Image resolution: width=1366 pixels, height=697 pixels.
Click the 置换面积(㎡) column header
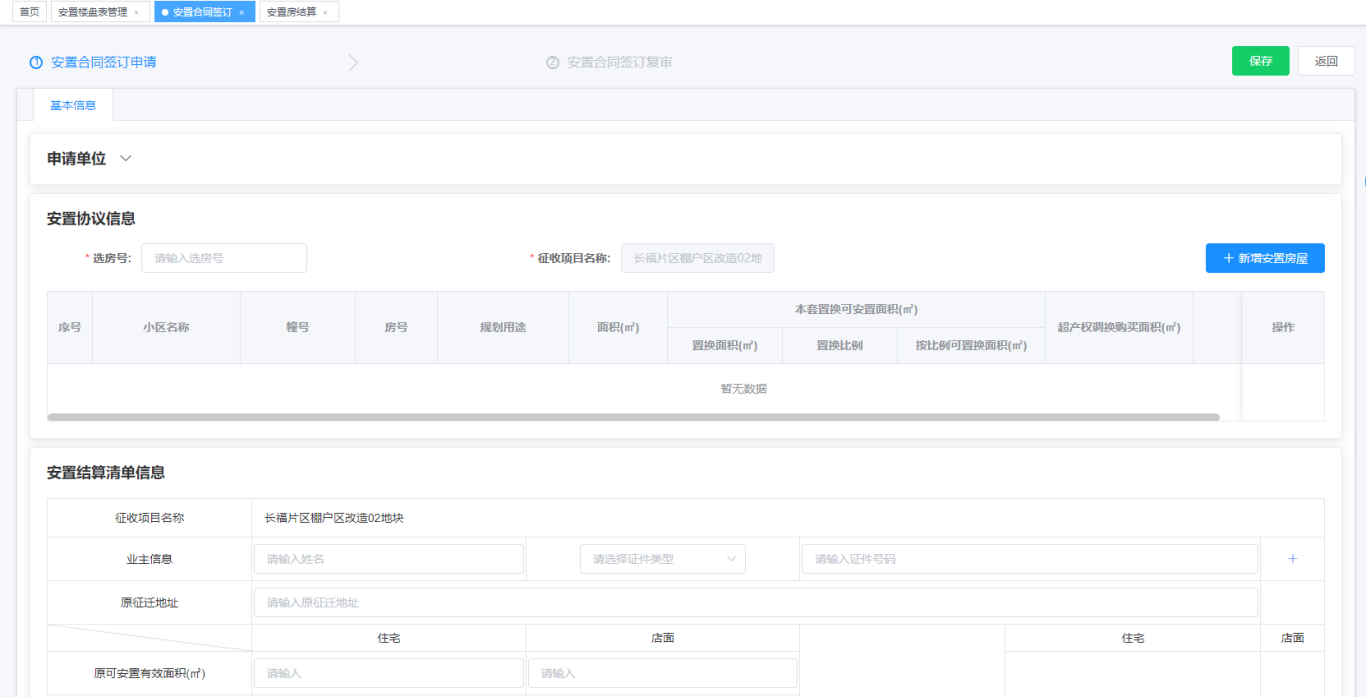(725, 345)
